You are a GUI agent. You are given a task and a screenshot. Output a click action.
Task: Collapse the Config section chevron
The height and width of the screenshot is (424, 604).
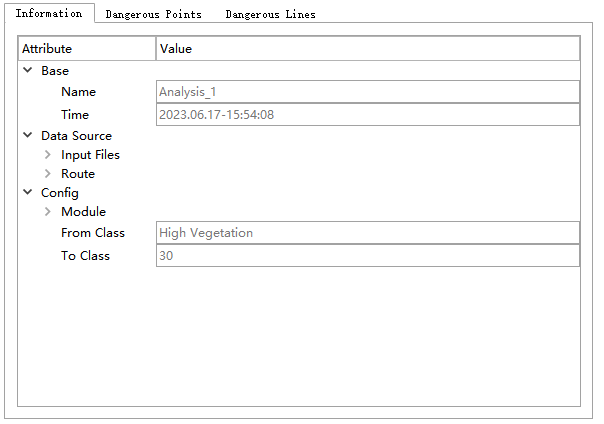click(x=28, y=192)
